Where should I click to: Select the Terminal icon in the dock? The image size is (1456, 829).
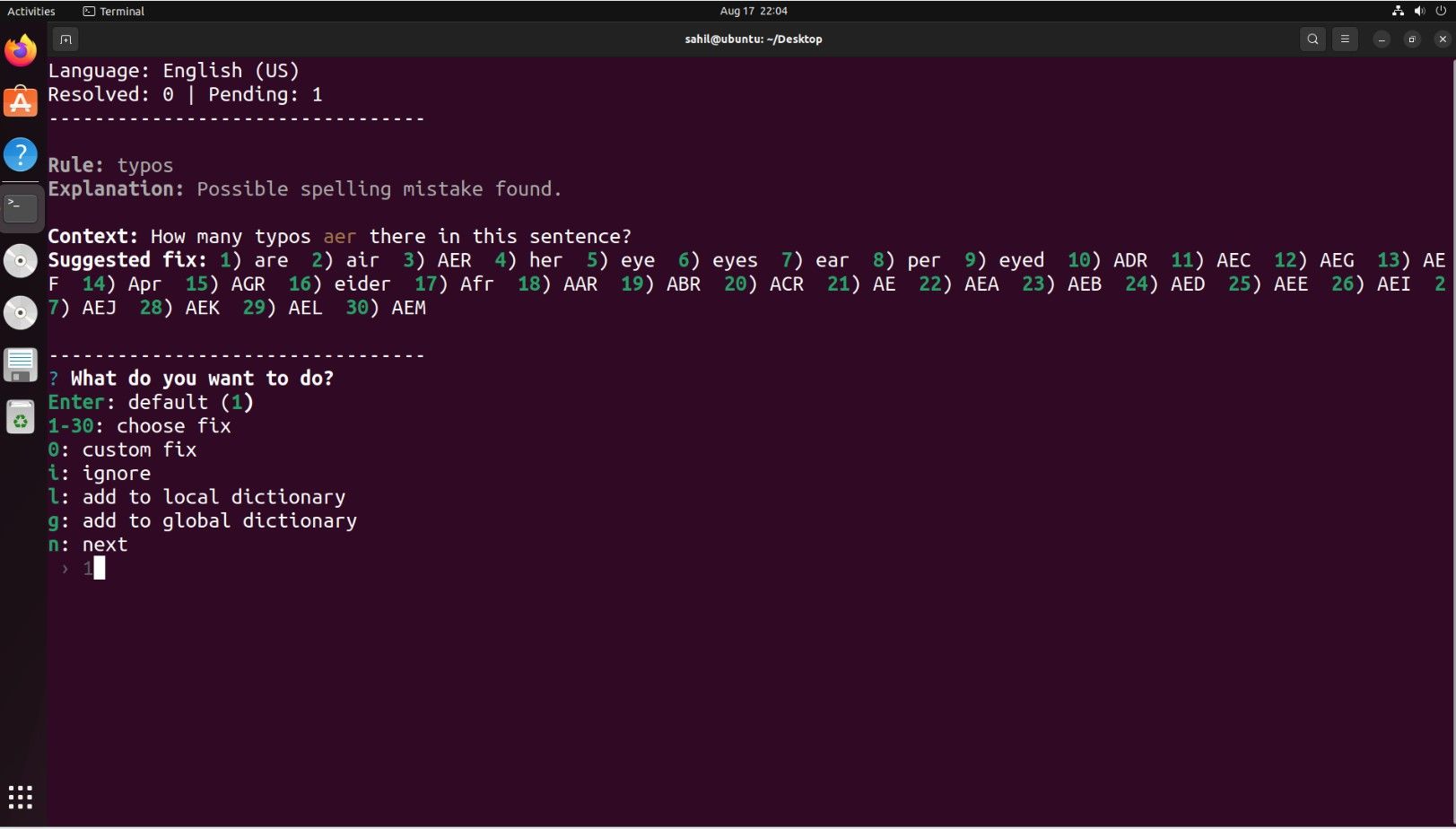20,207
